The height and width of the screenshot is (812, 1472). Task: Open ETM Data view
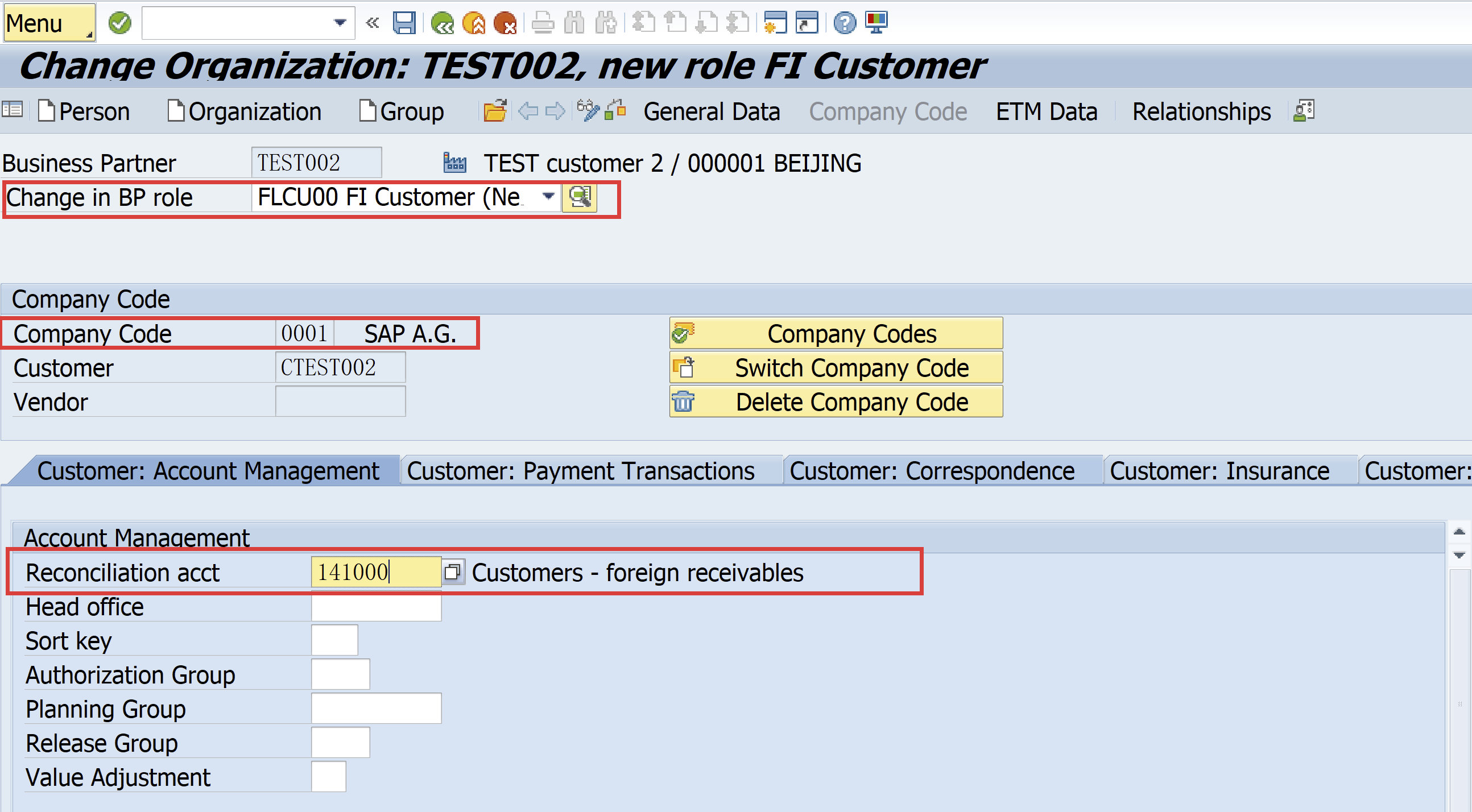pos(1047,111)
